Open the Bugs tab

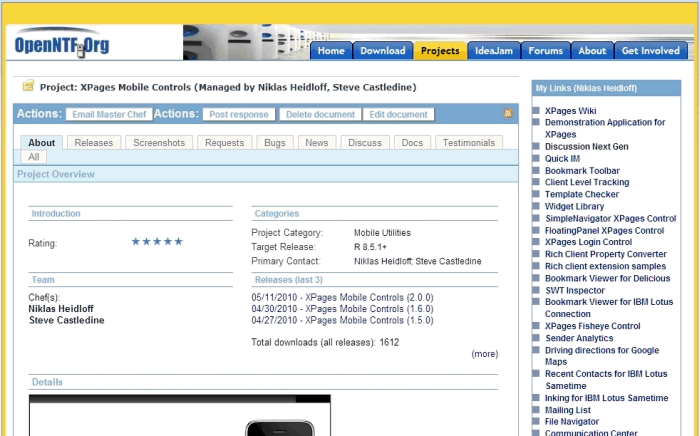click(x=275, y=143)
